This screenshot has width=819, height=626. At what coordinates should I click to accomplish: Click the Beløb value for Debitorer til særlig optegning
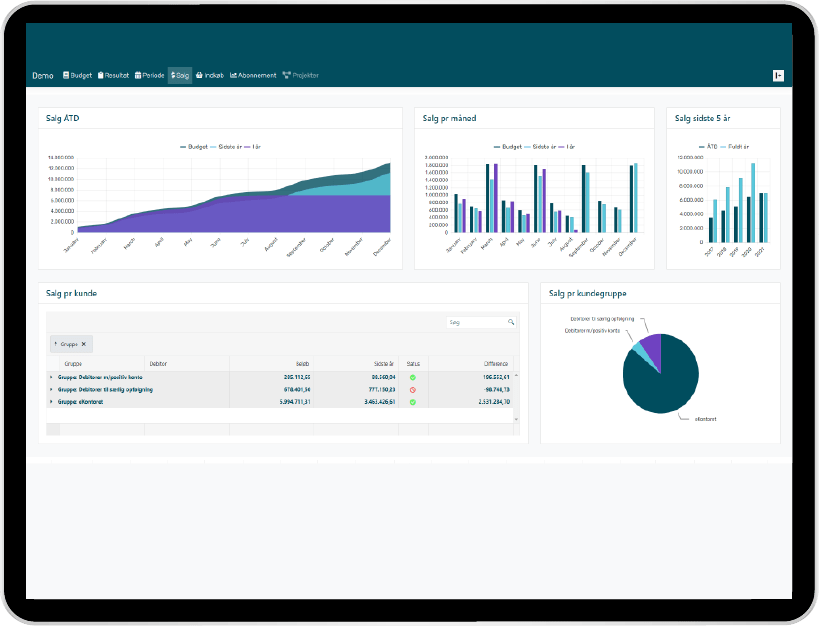[297, 390]
